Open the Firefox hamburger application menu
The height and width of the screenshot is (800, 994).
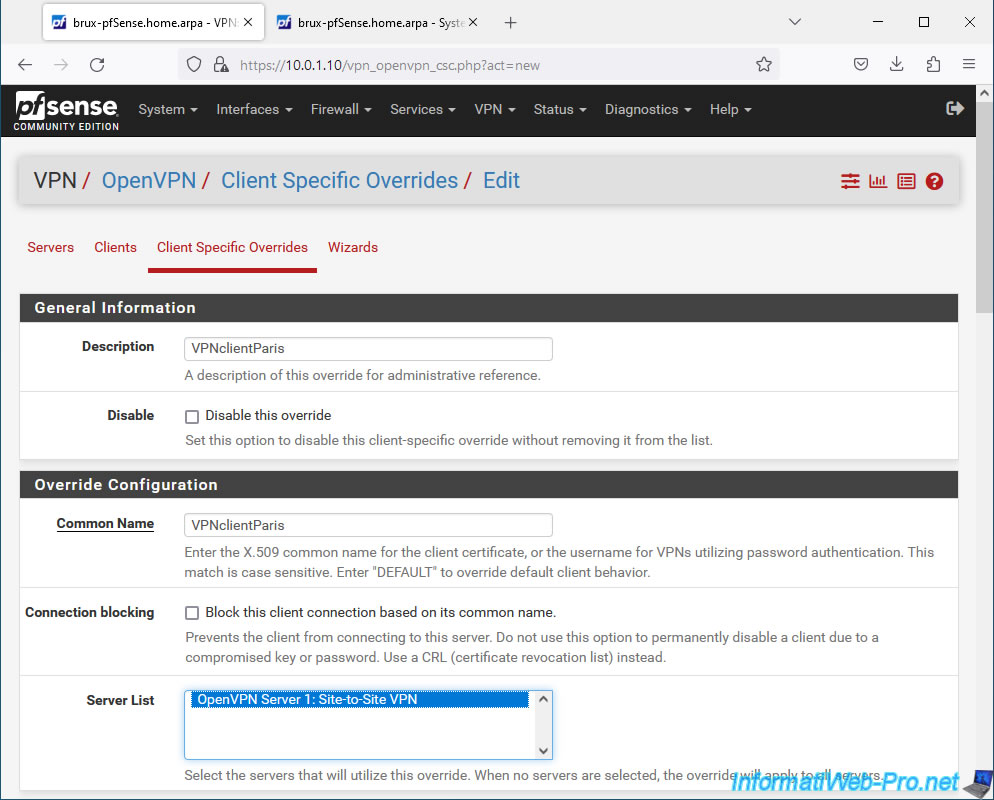pyautogui.click(x=969, y=64)
